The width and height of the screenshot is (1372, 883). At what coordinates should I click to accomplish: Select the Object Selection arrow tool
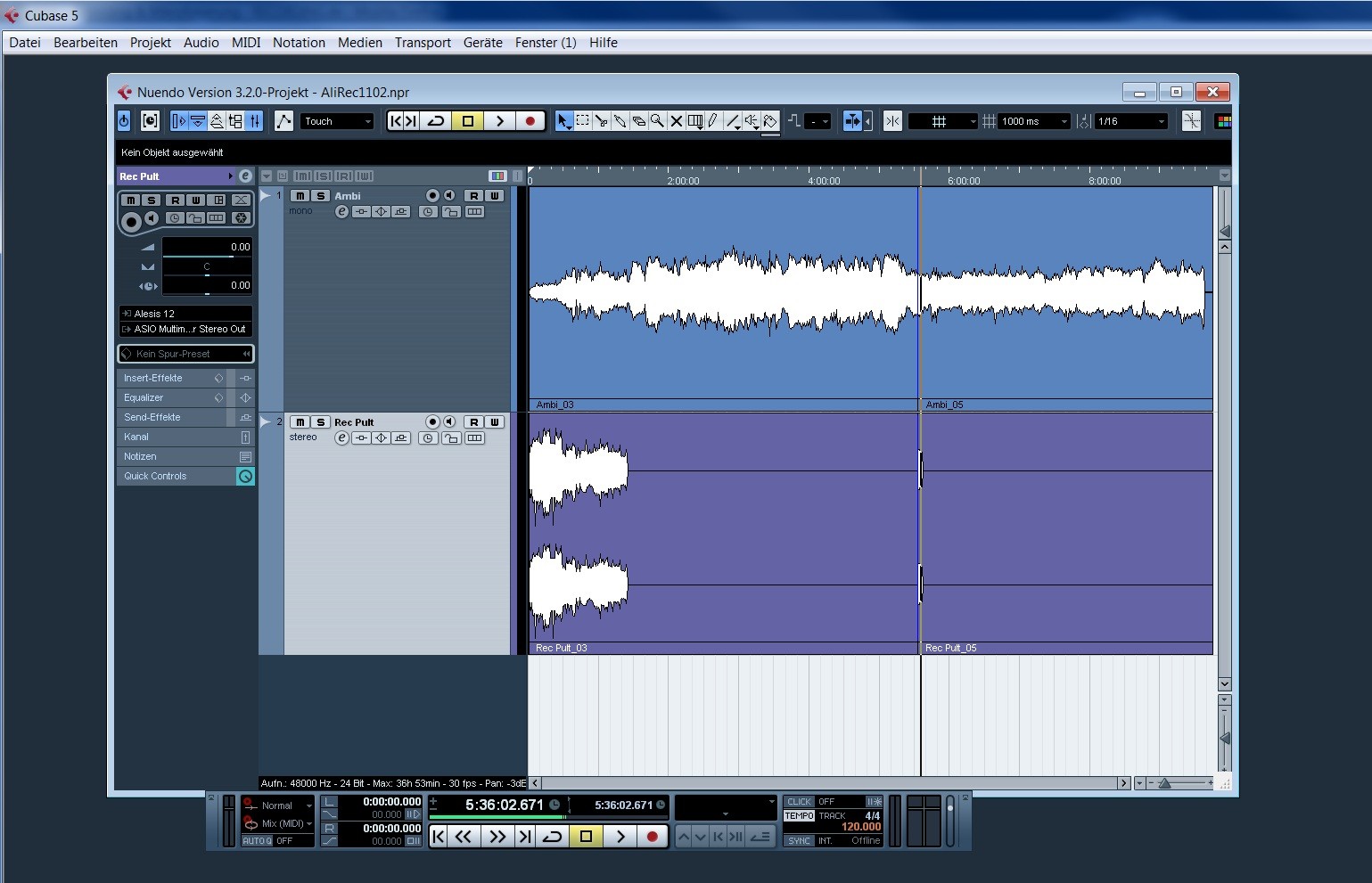pos(563,121)
